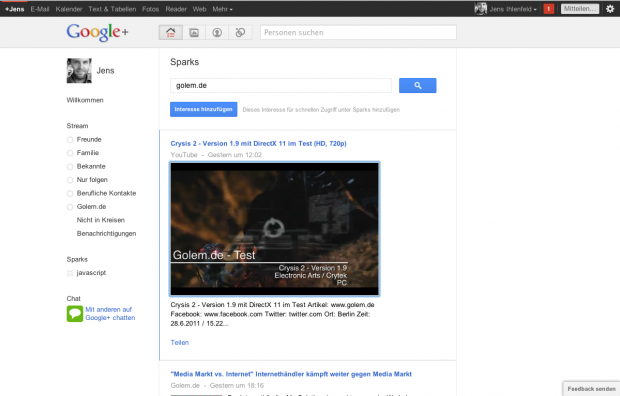Select the Golem.de circle stream

click(x=91, y=207)
